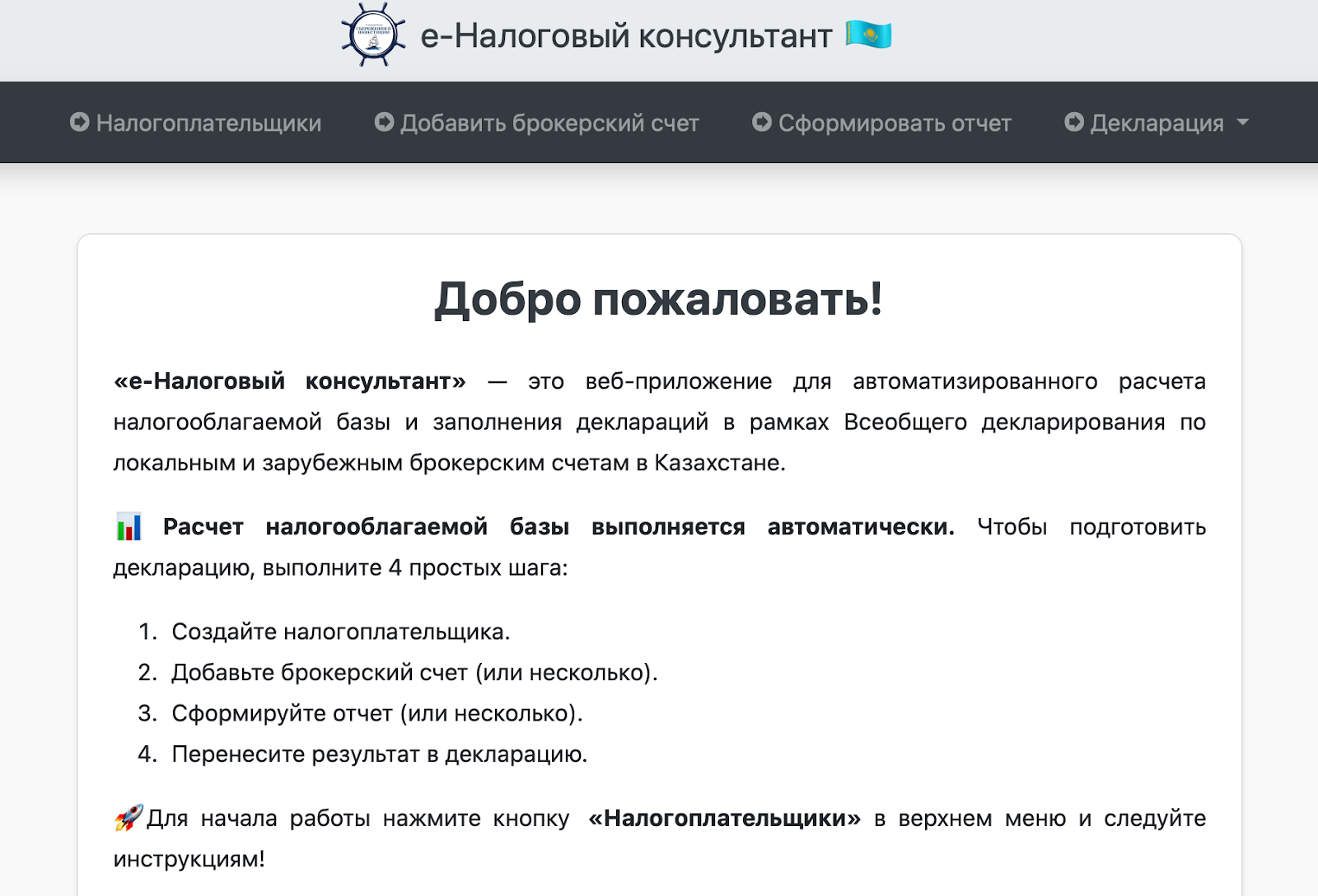Open the Добавить брокерский счет menu item

(549, 124)
